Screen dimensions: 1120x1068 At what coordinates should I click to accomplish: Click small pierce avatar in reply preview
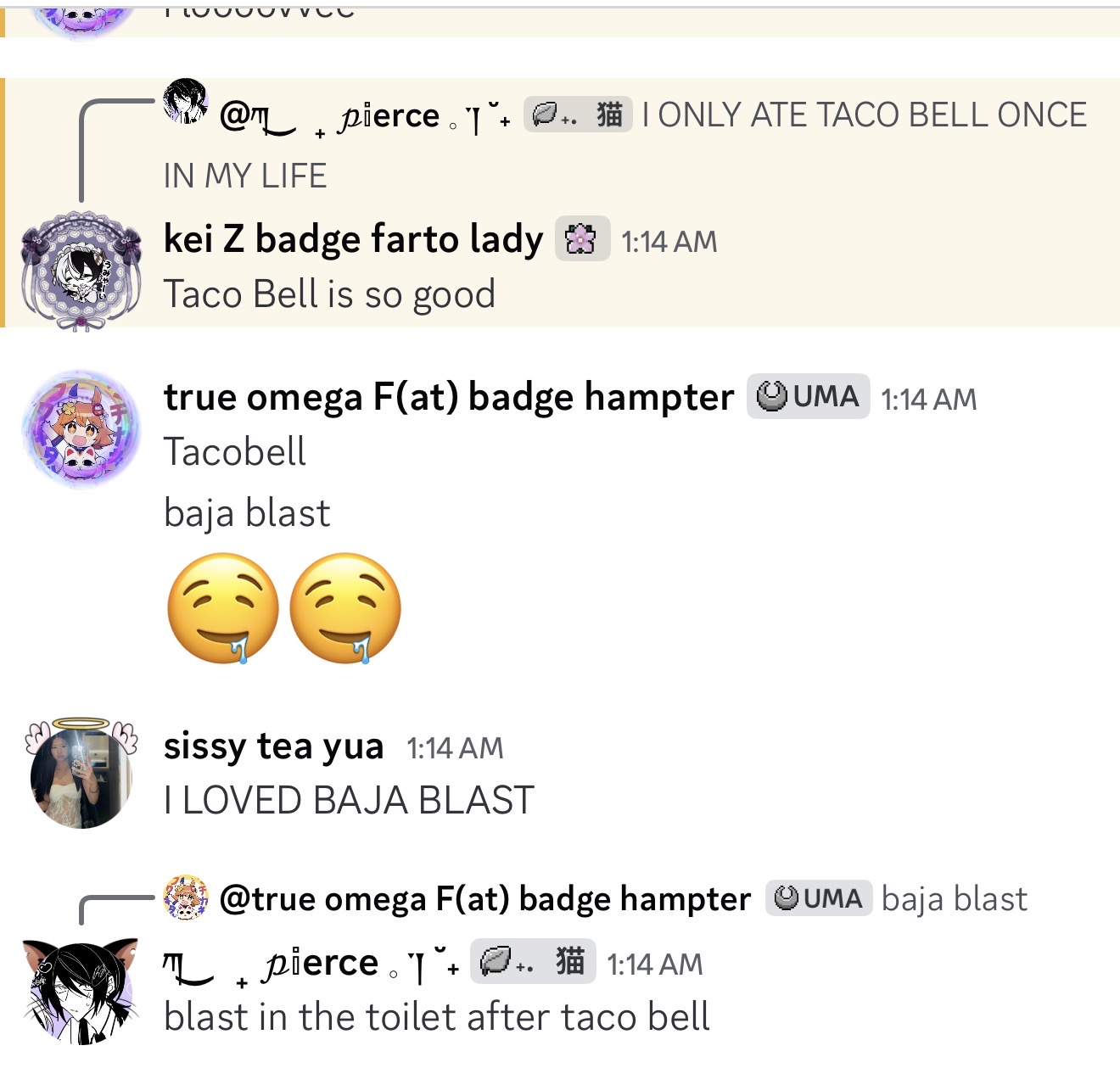click(x=185, y=101)
